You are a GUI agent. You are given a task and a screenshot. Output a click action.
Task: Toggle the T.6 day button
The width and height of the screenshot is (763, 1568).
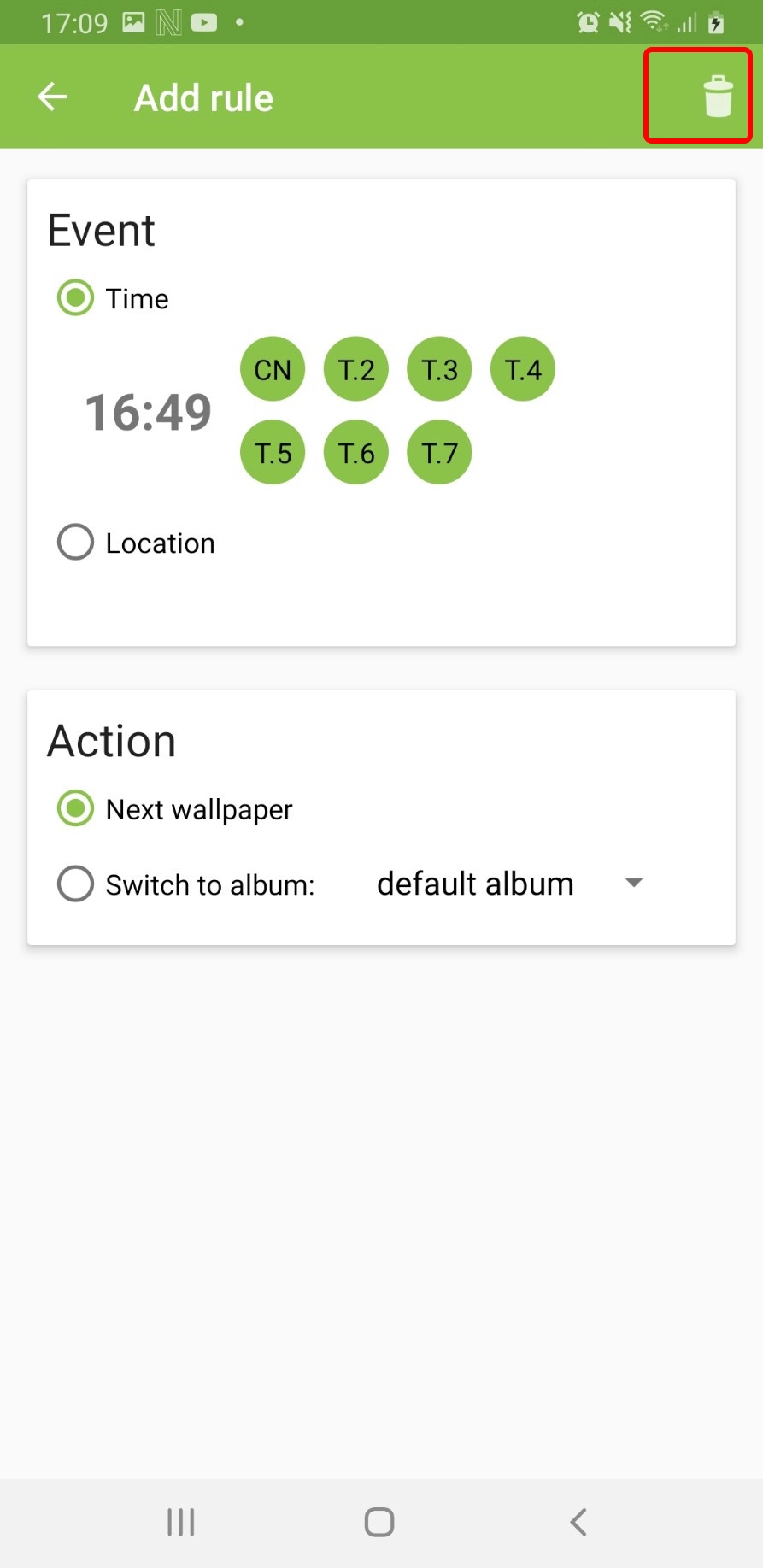pyautogui.click(x=356, y=453)
